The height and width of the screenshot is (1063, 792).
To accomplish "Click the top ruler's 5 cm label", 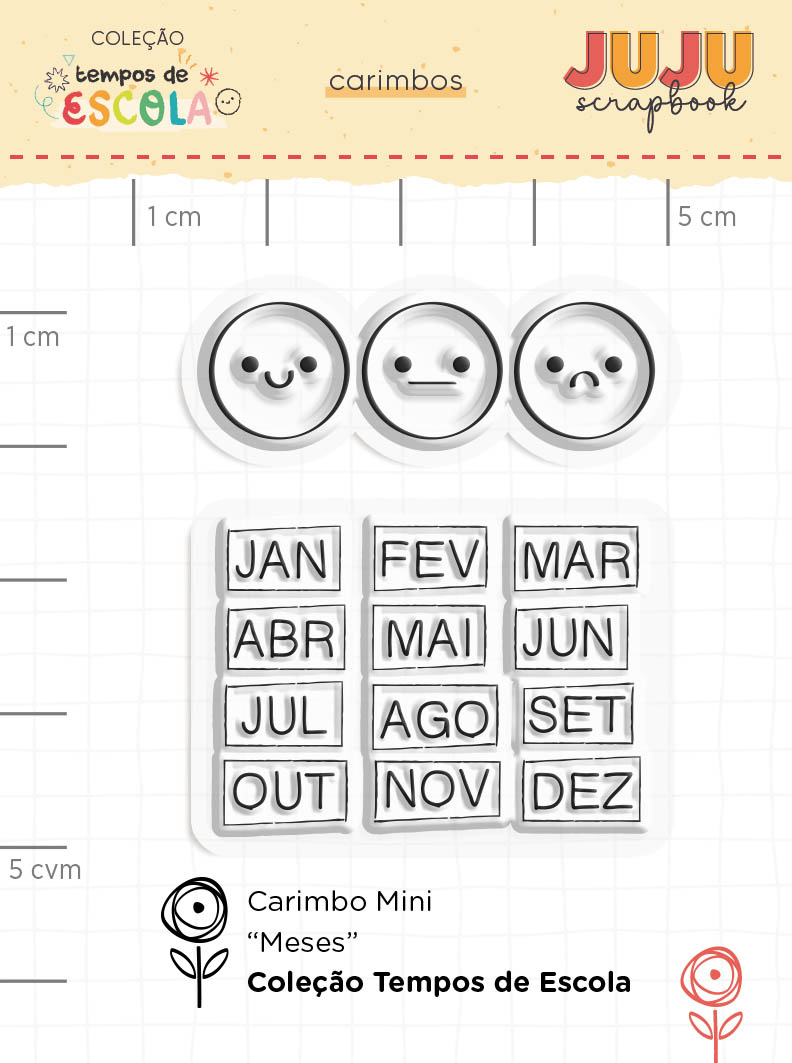I will point(706,216).
